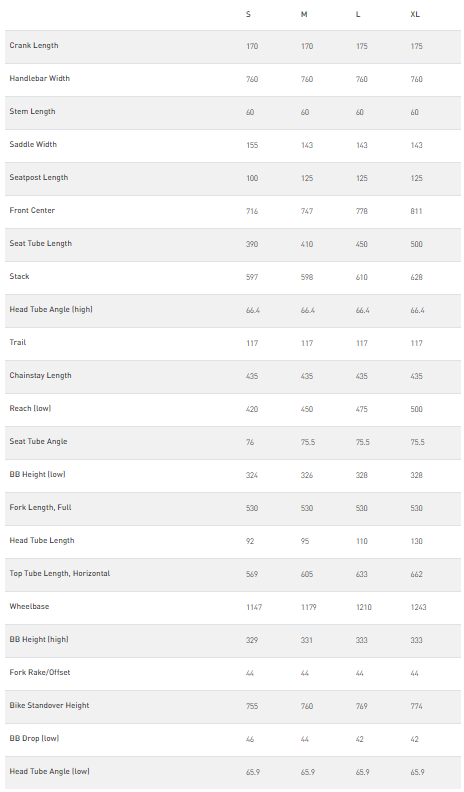Image resolution: width=464 pixels, height=792 pixels.
Task: Select the S size column header
Action: click(248, 15)
